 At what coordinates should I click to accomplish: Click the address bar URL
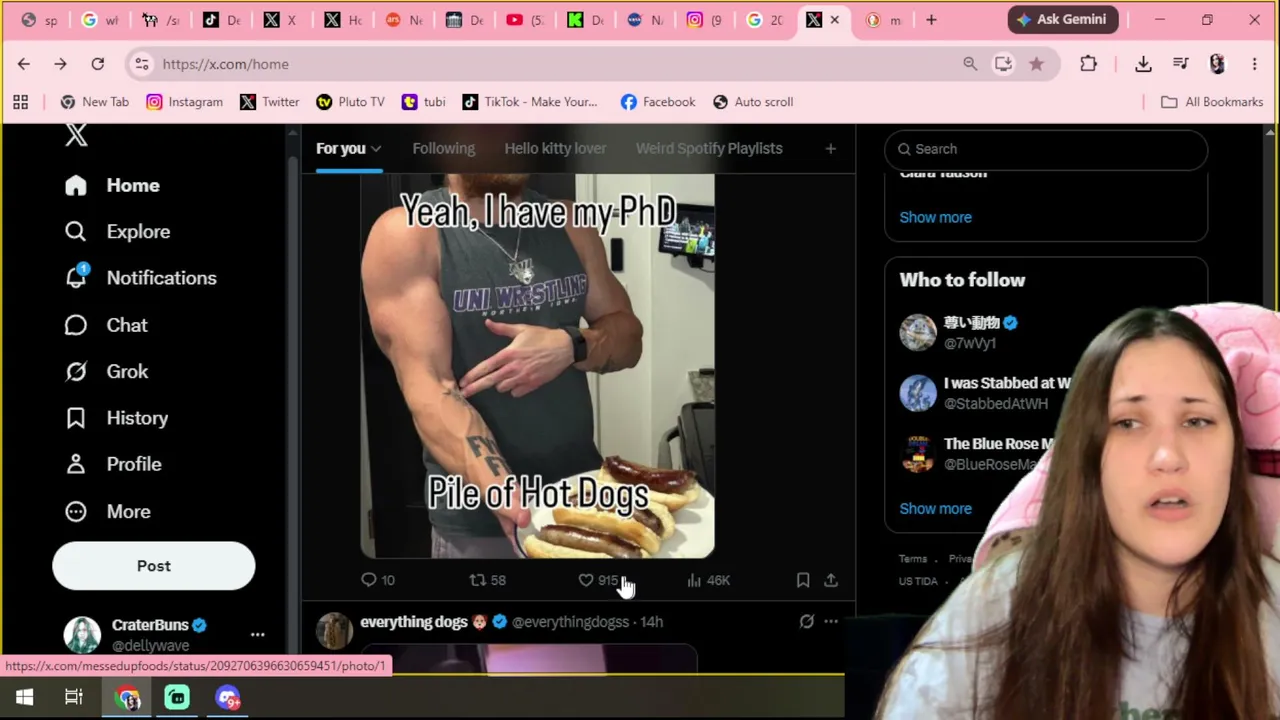225,64
